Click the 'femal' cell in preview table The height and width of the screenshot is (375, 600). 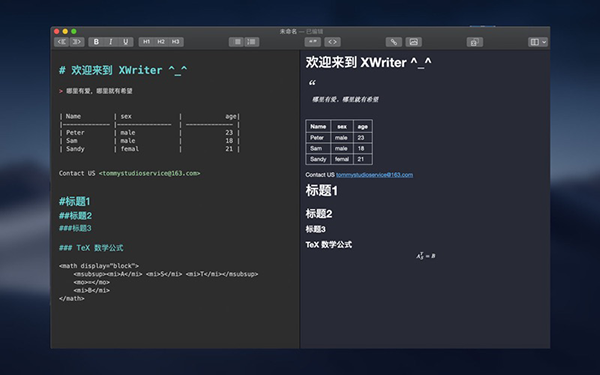[x=342, y=159]
